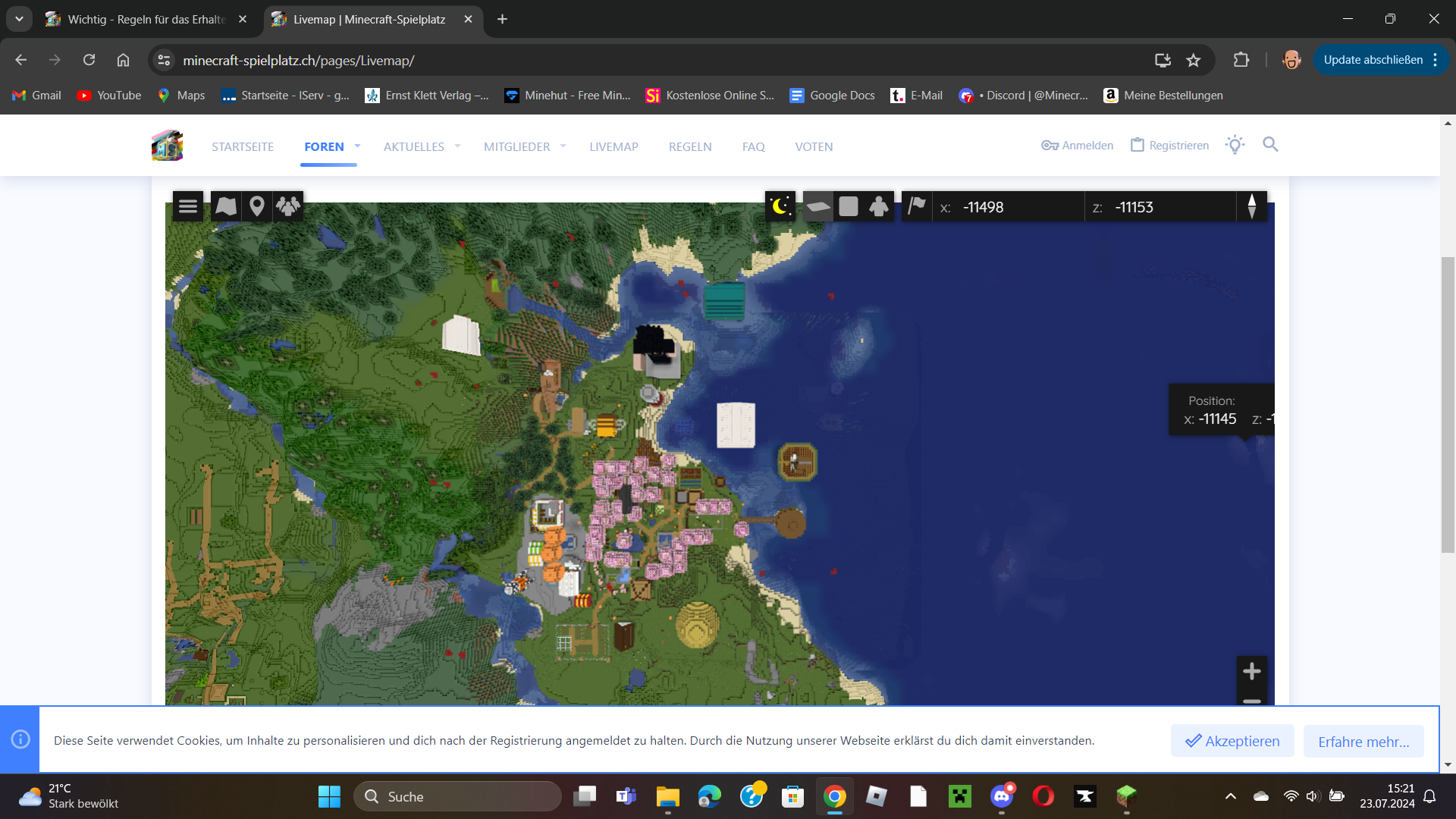Accept cookies with Akzeptieren button
The height and width of the screenshot is (819, 1456).
tap(1232, 741)
